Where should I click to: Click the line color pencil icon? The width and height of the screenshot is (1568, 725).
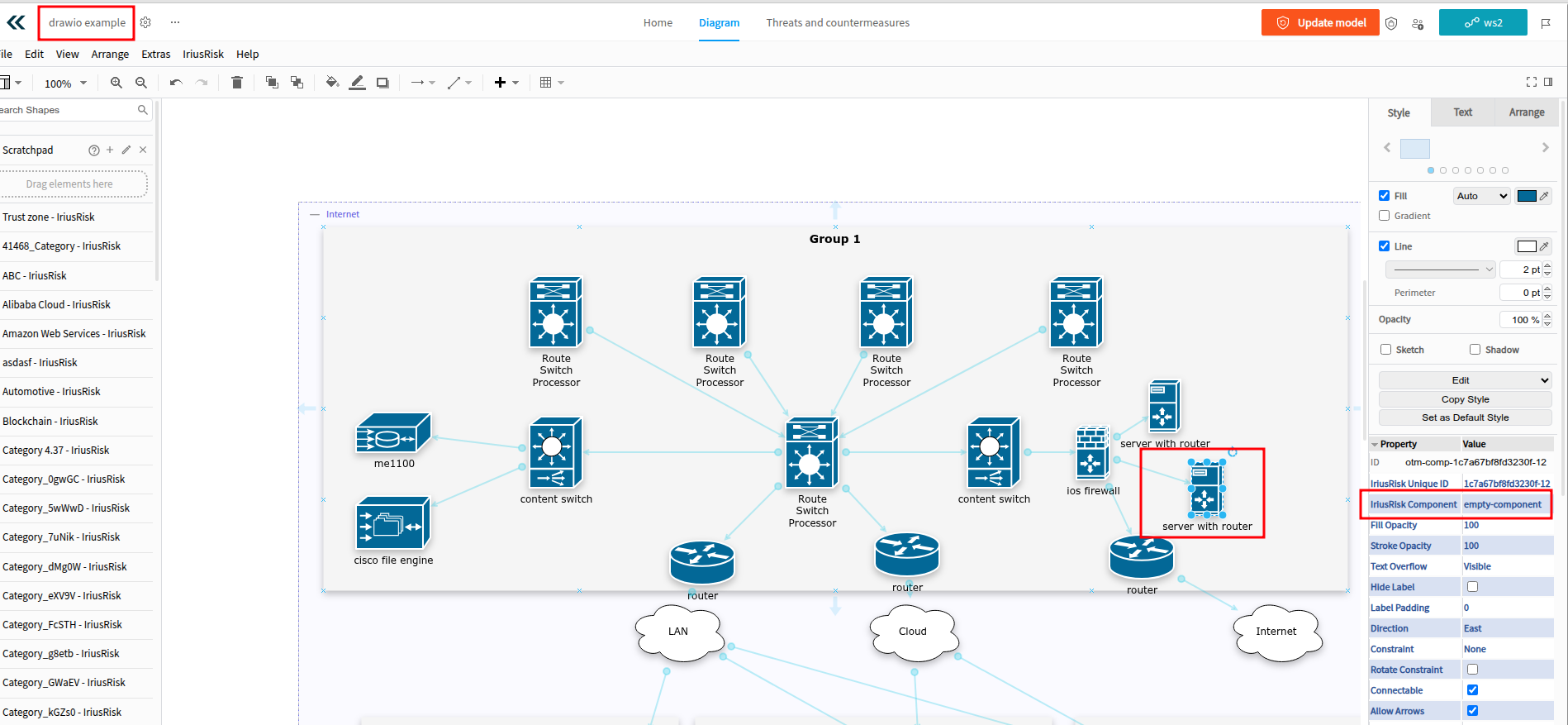click(x=357, y=83)
